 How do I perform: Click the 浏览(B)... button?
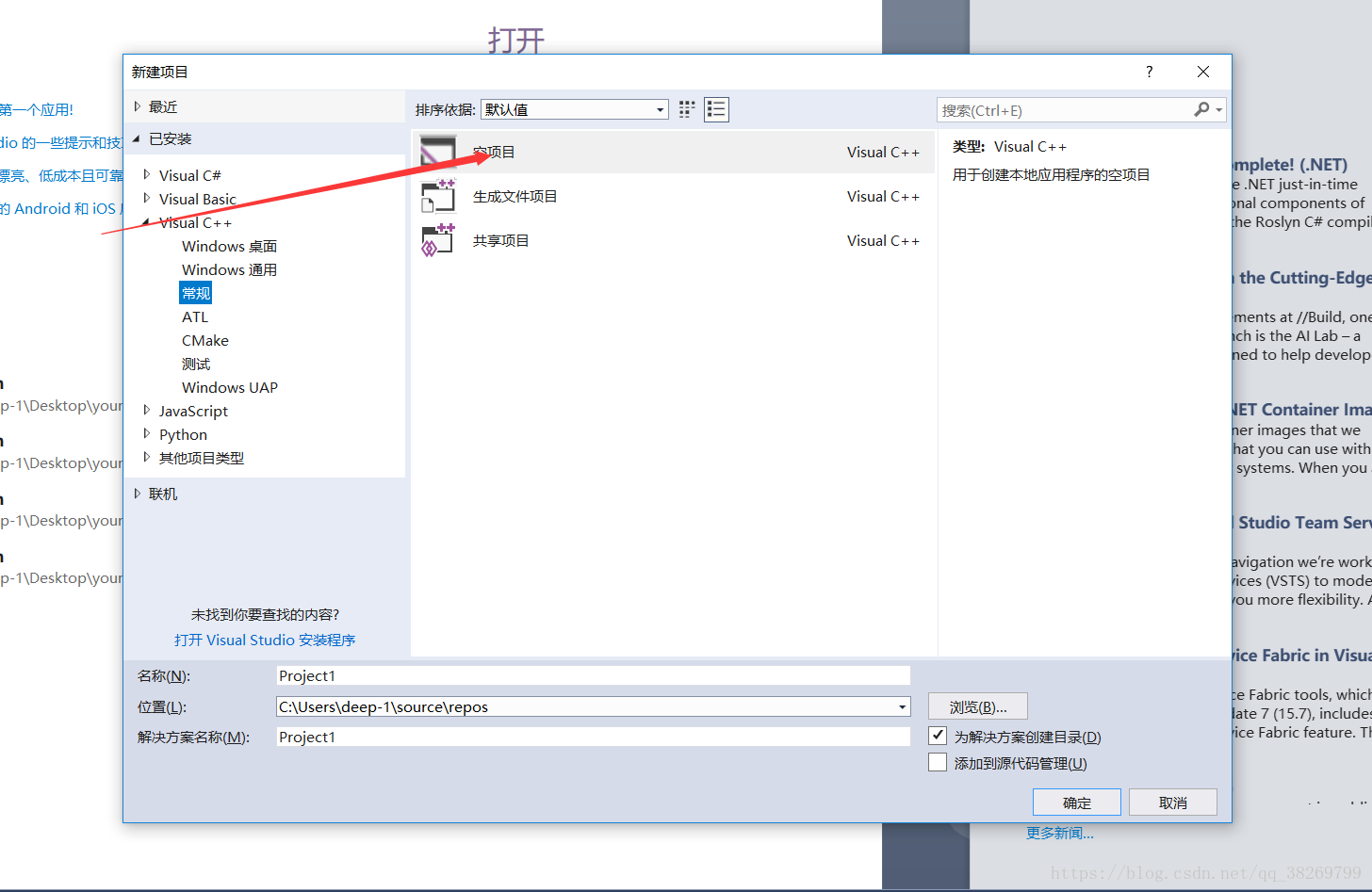coord(978,706)
